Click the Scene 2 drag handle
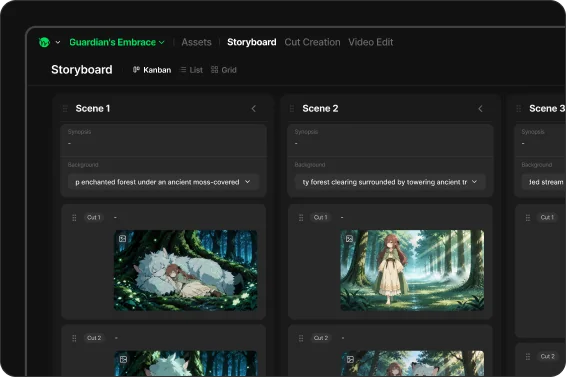 click(x=292, y=109)
